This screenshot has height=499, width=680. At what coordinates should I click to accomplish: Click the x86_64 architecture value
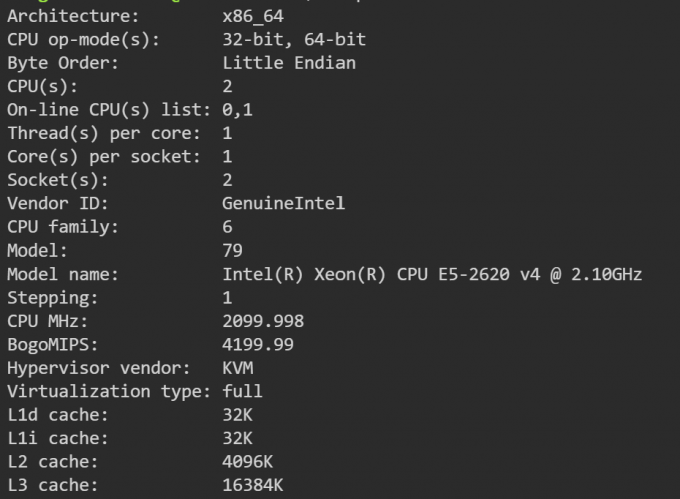(253, 16)
